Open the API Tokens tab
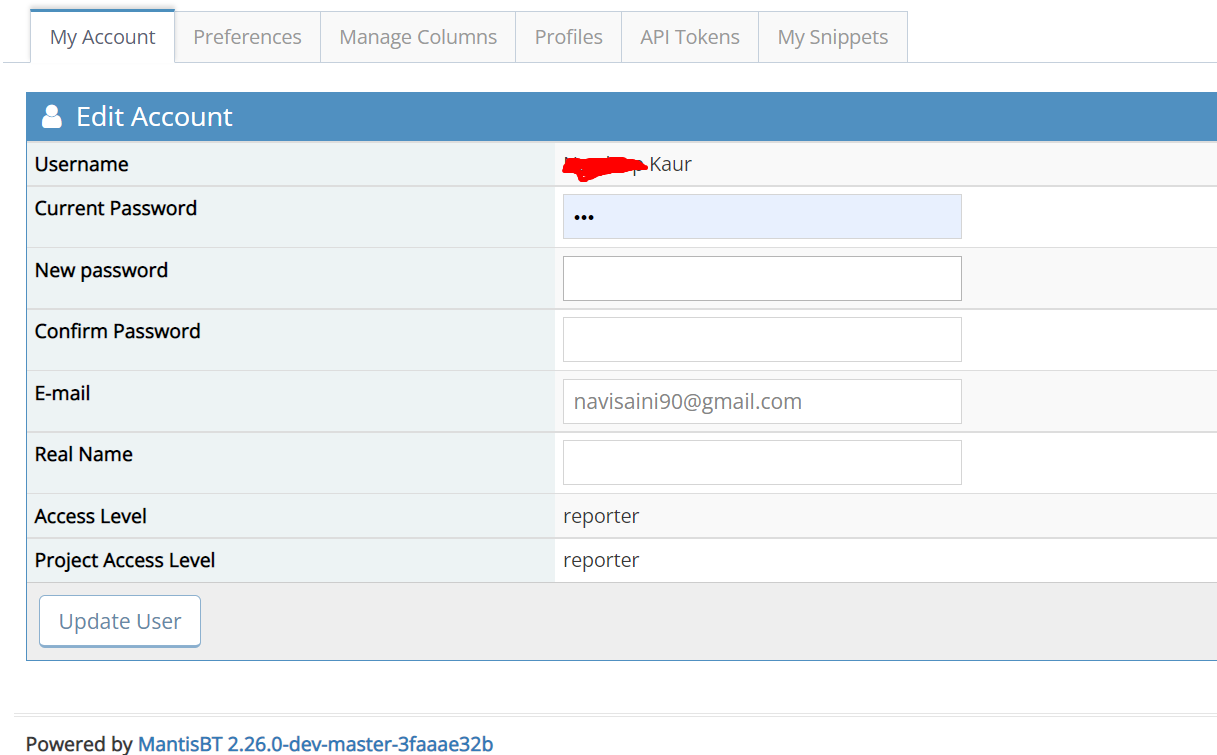 (x=690, y=37)
